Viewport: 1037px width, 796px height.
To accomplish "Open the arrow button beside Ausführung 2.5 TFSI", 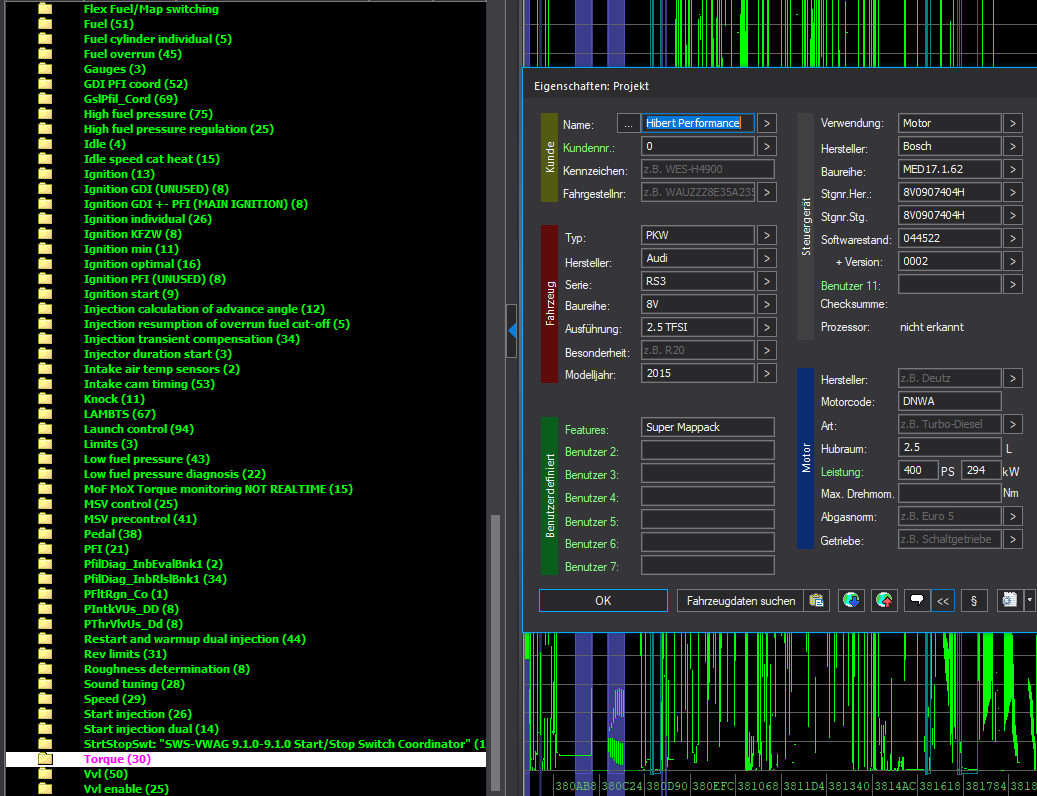I will pyautogui.click(x=767, y=327).
